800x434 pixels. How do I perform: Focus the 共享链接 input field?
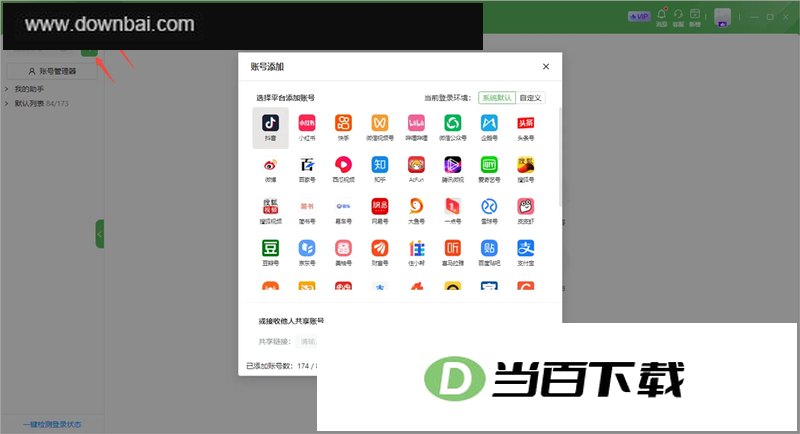306,341
